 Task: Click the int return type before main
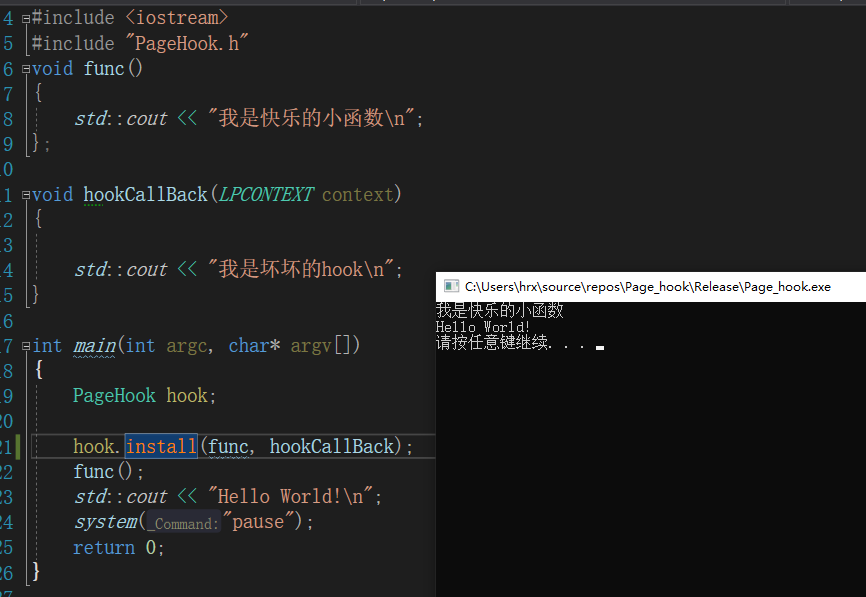point(47,346)
